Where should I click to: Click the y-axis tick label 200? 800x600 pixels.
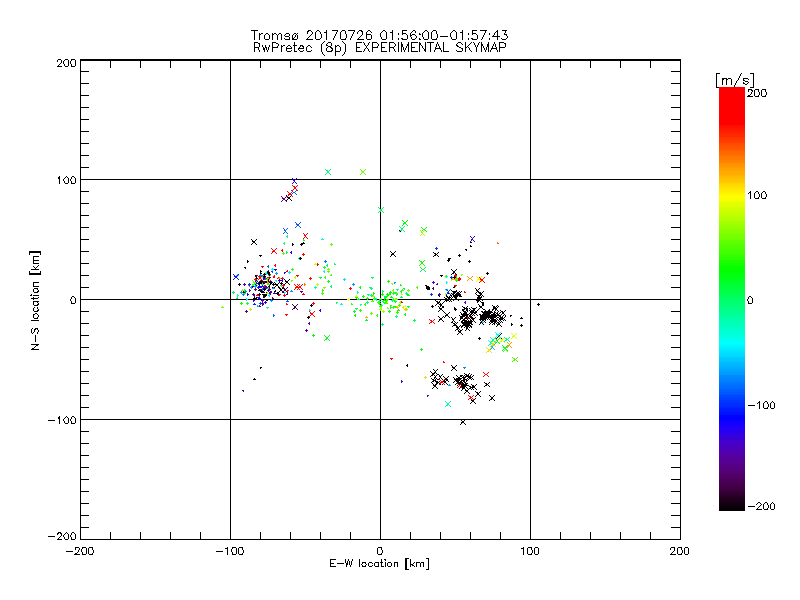tap(66, 63)
